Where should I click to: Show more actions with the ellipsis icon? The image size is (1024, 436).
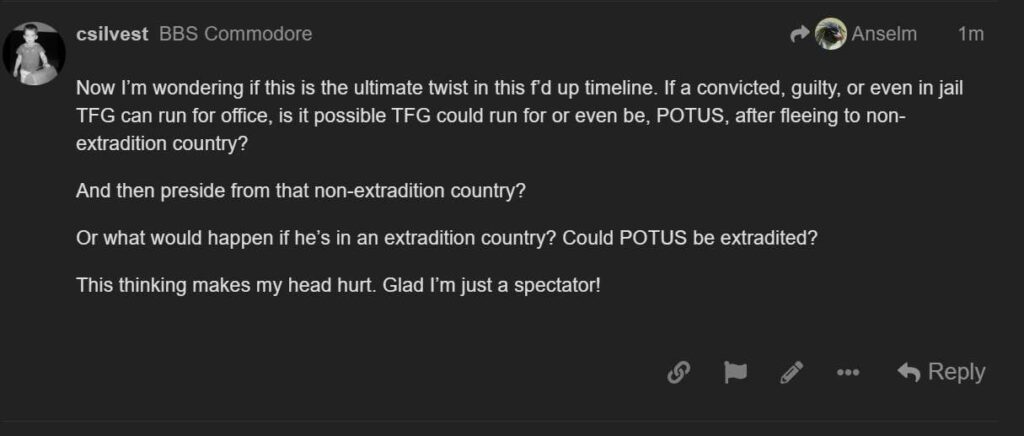pos(848,373)
